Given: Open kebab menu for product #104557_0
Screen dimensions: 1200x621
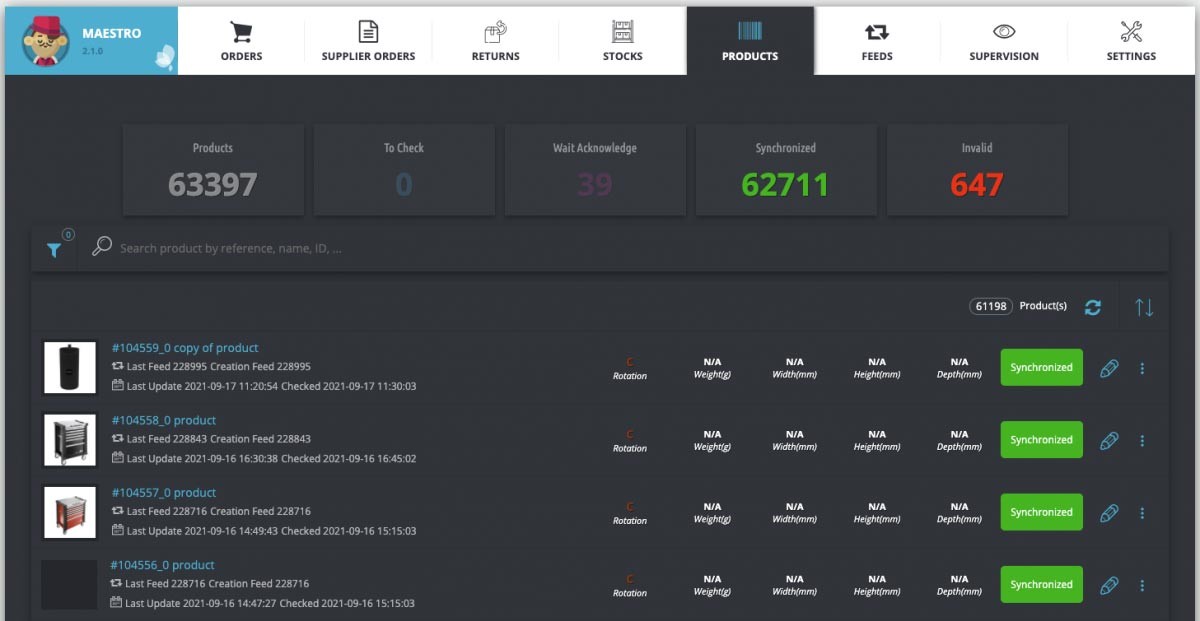Looking at the screenshot, I should pos(1142,513).
